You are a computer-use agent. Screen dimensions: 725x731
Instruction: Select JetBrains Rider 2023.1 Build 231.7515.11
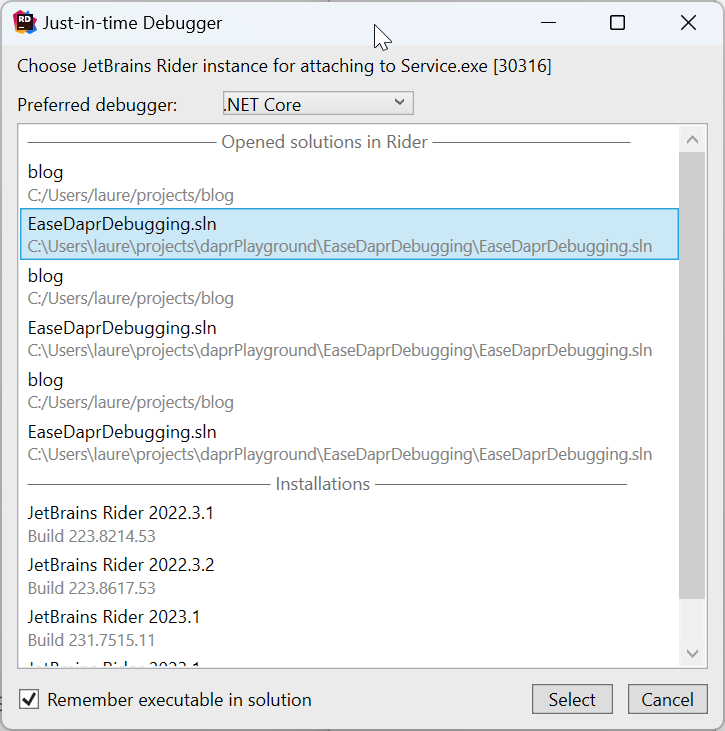coord(349,628)
